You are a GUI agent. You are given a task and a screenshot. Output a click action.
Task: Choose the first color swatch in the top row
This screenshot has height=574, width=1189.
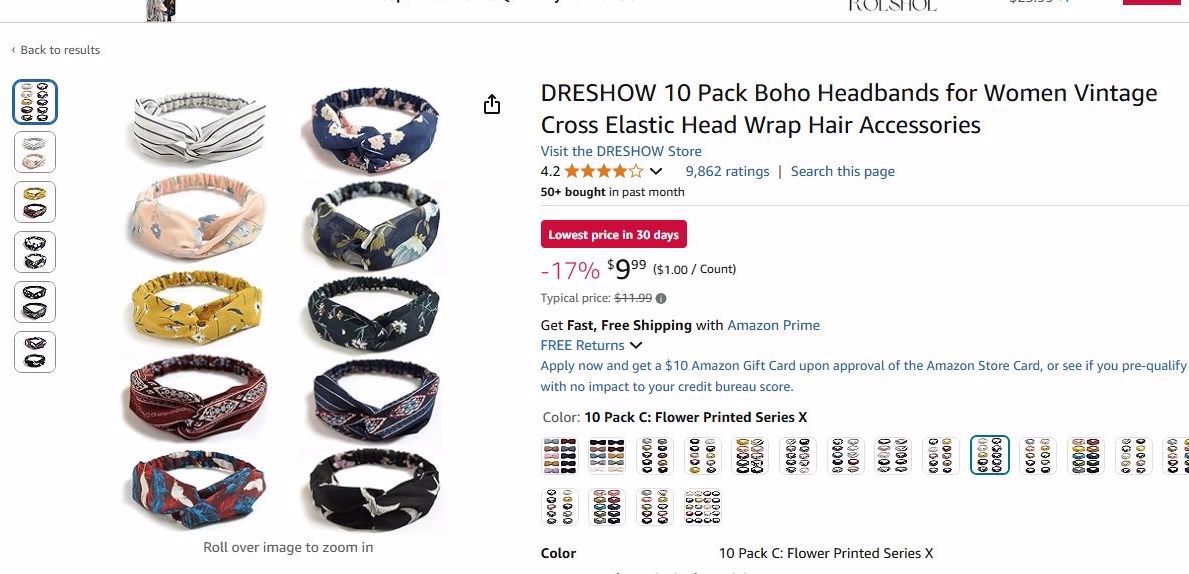tap(560, 456)
